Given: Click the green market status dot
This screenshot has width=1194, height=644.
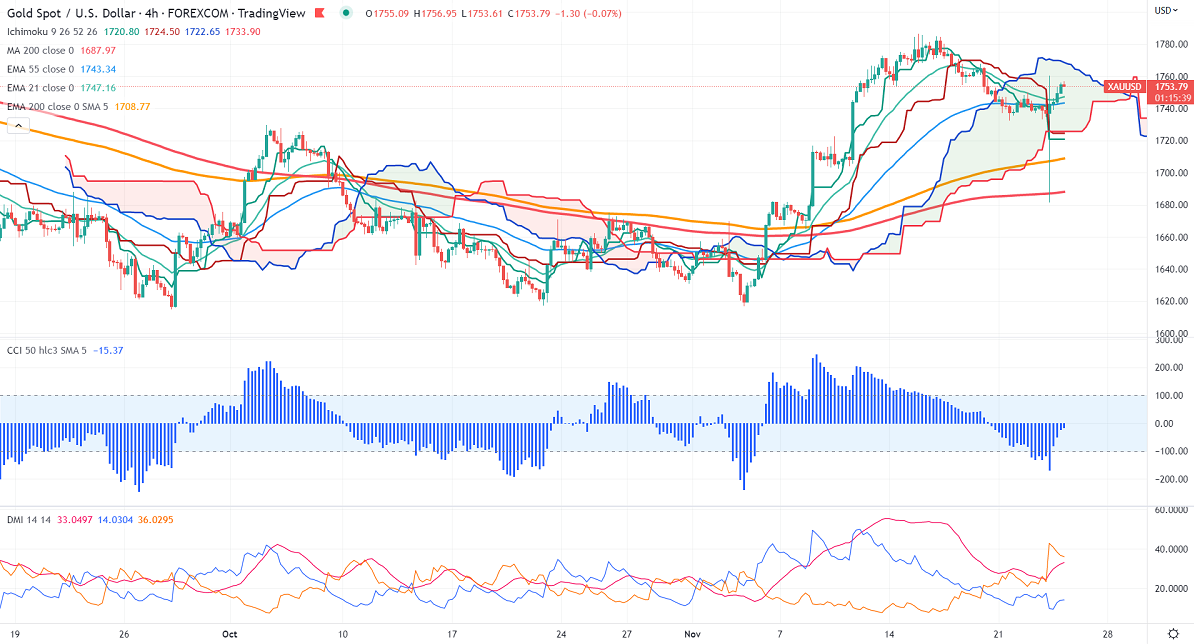Looking at the screenshot, I should (x=346, y=13).
